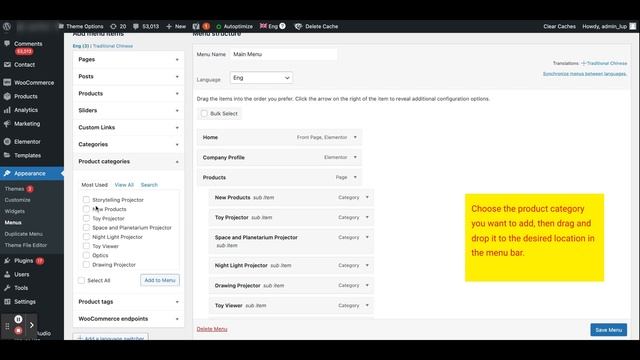Expand the recorder toolbar arrow

(31, 325)
